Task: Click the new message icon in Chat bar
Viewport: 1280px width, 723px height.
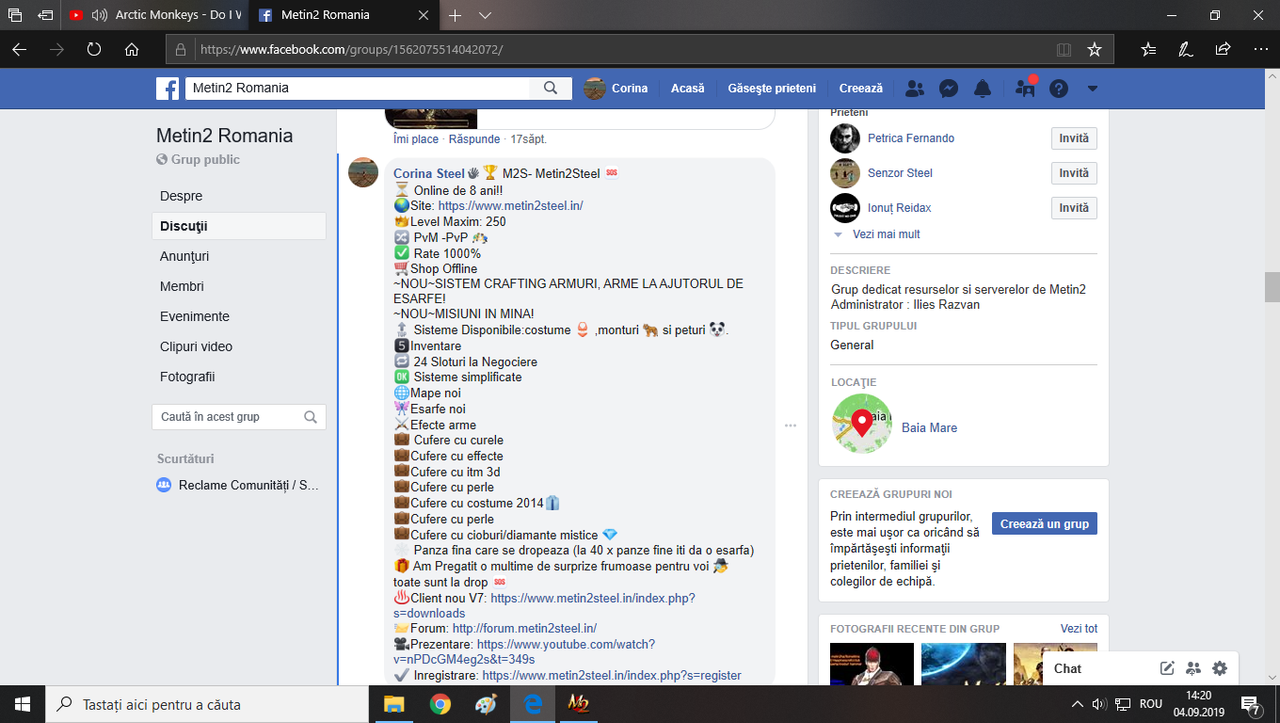Action: tap(1167, 668)
